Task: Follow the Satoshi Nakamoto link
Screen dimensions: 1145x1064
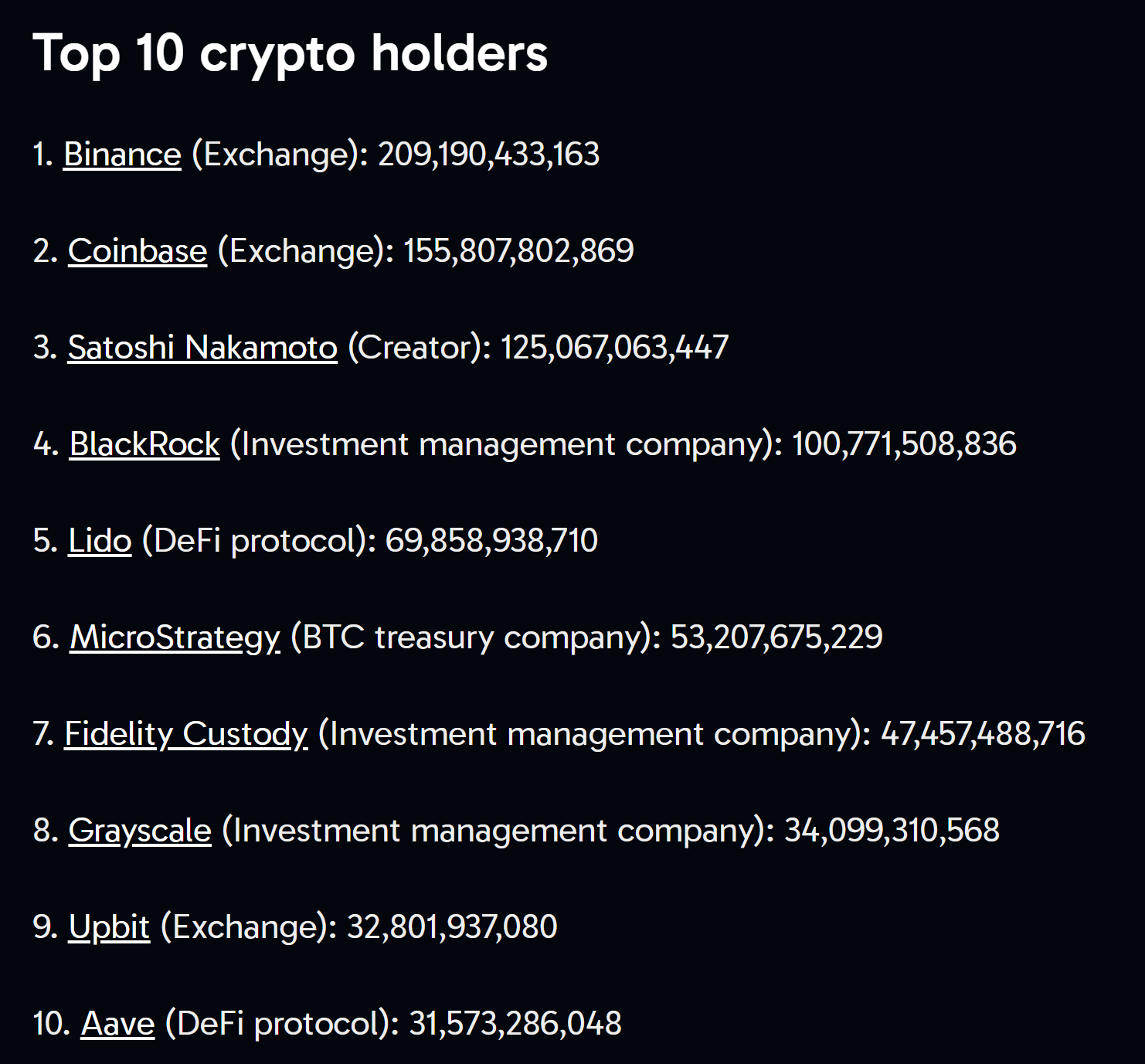Action: [202, 348]
